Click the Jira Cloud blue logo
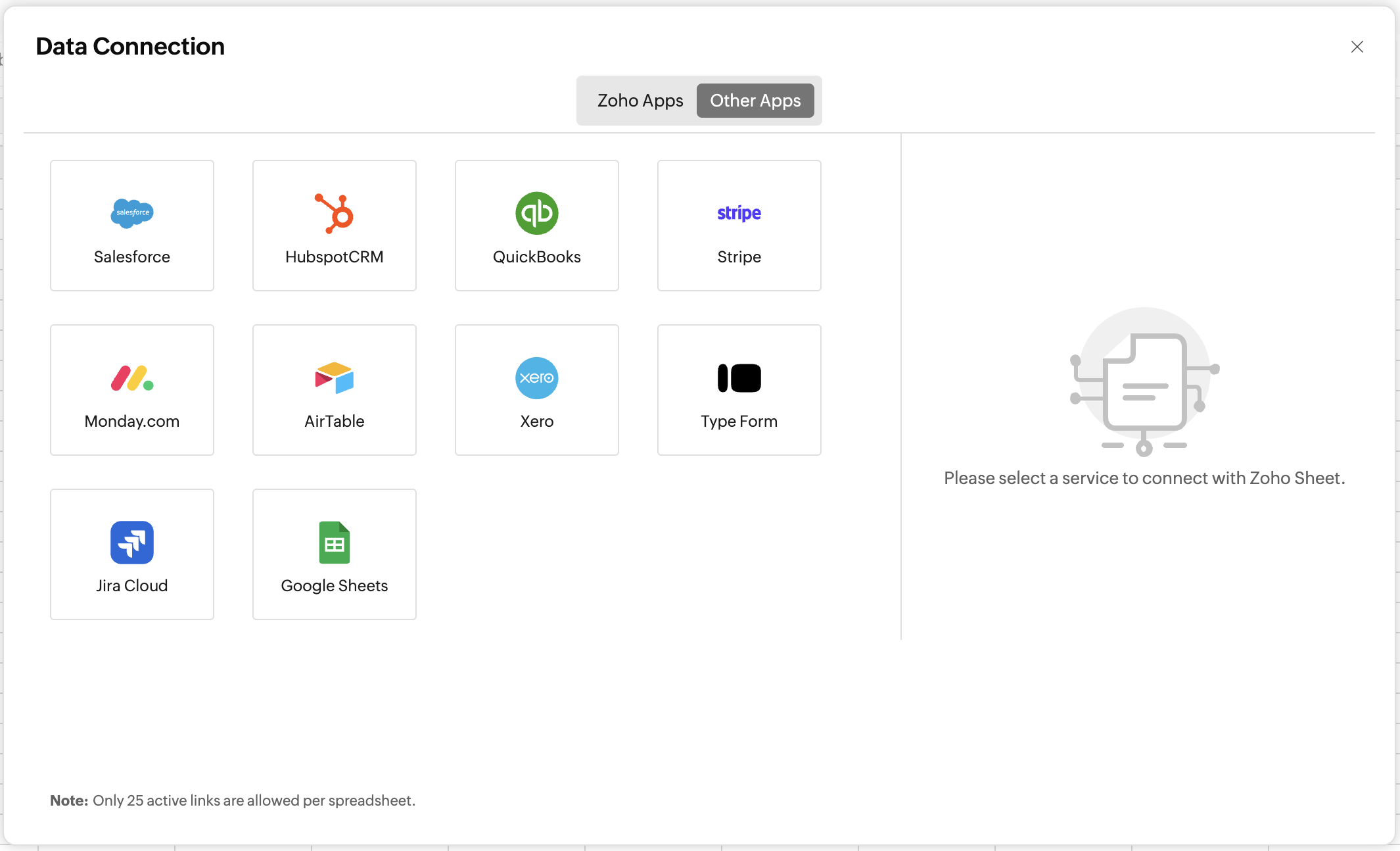This screenshot has height=851, width=1400. point(132,543)
